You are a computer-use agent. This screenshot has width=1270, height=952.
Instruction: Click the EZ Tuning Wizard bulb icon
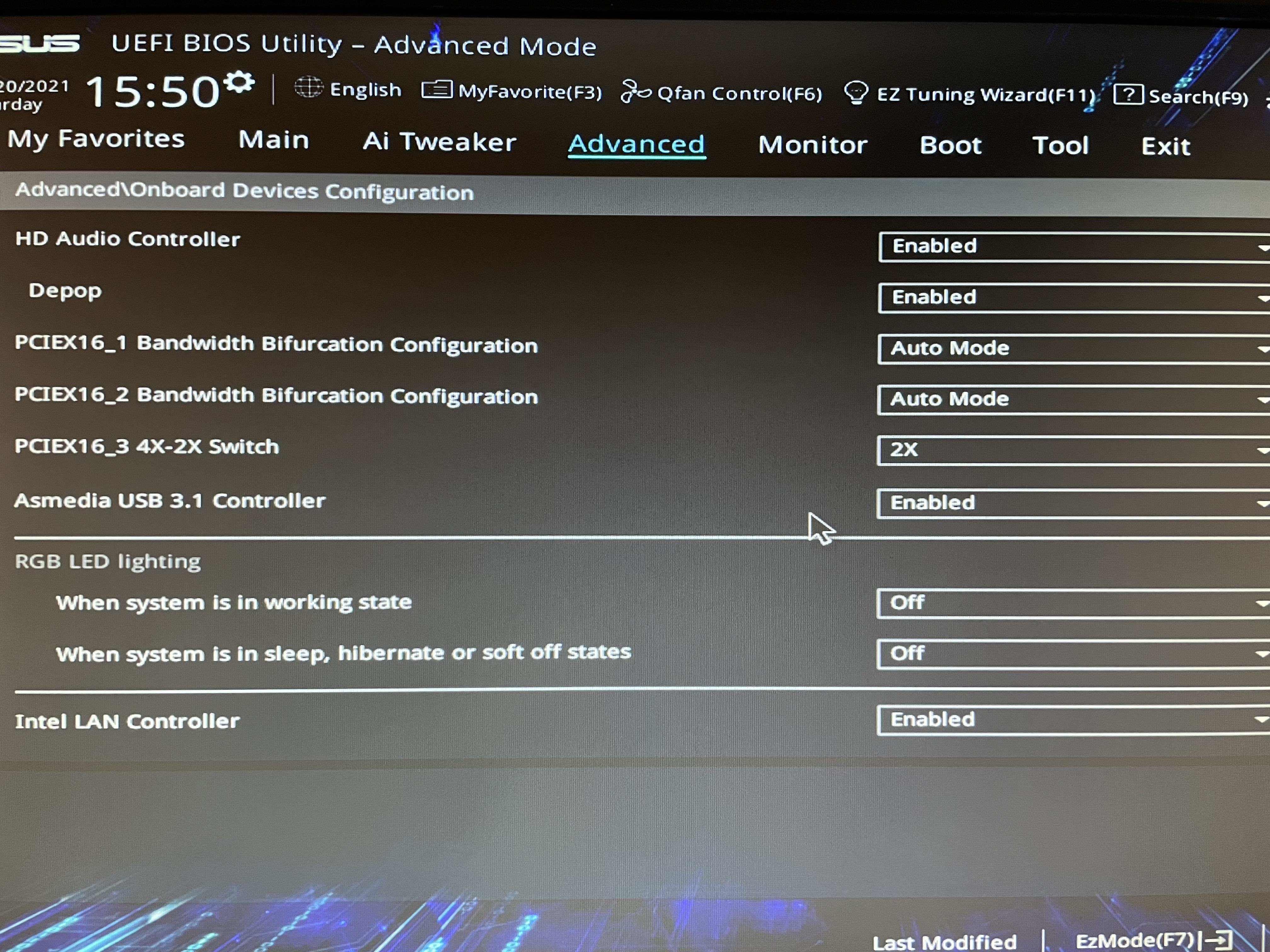[x=855, y=93]
